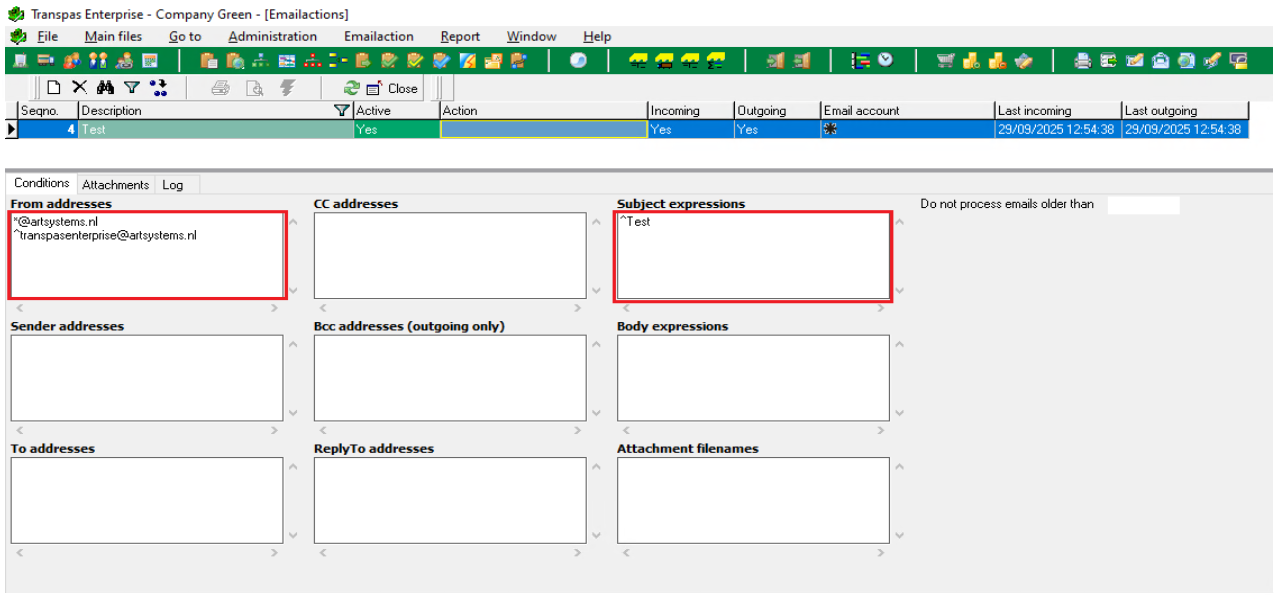
Task: Click the shopping cart icon
Action: point(945,61)
